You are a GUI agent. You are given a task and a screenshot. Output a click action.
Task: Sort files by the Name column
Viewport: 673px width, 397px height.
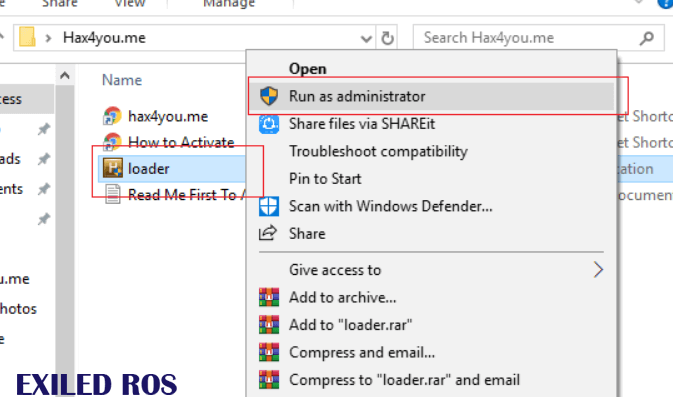[122, 80]
